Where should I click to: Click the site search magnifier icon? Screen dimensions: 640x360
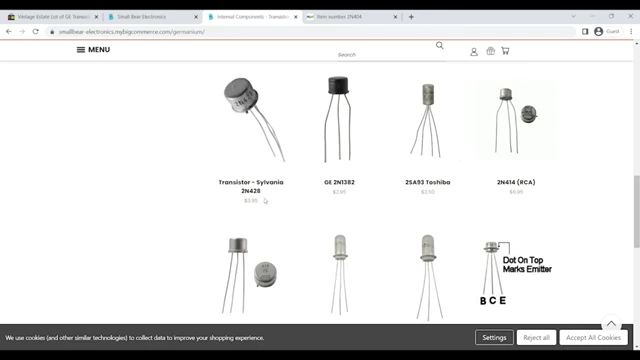click(440, 45)
